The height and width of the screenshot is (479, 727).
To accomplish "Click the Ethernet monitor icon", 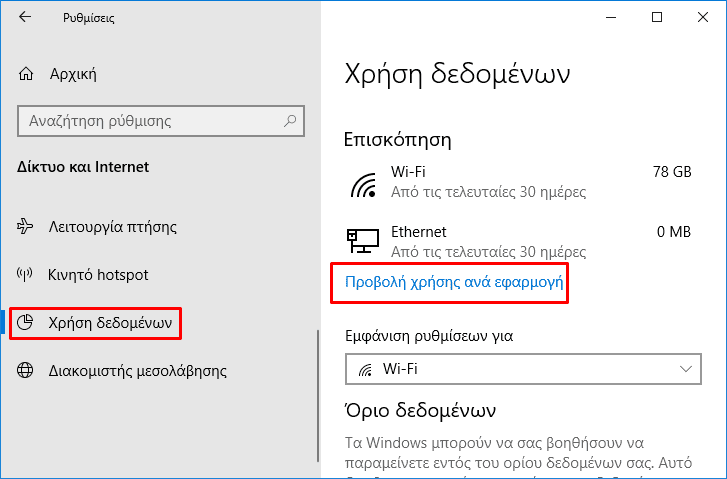I will pyautogui.click(x=362, y=241).
